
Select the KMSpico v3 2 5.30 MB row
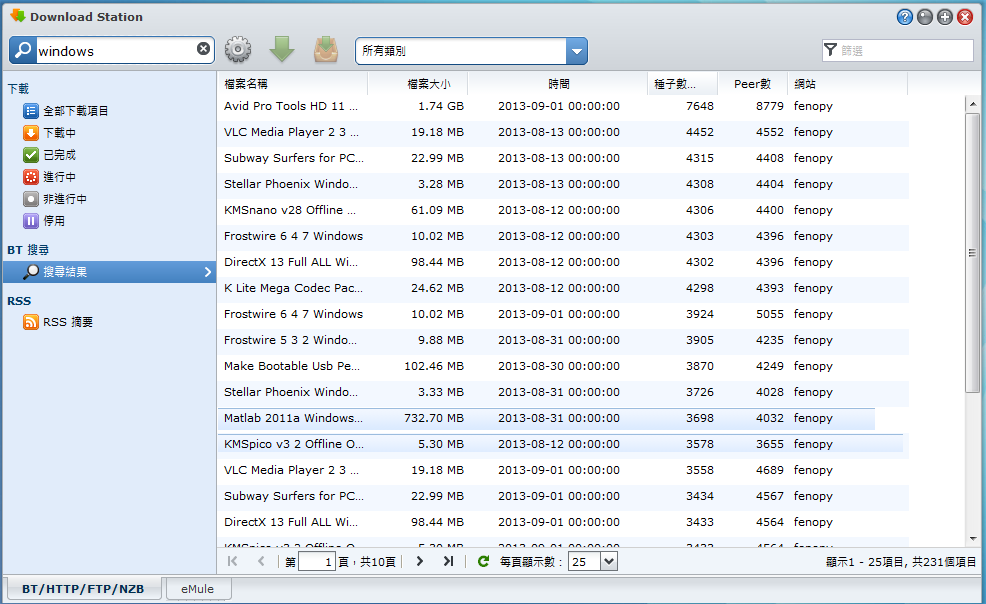tap(563, 444)
